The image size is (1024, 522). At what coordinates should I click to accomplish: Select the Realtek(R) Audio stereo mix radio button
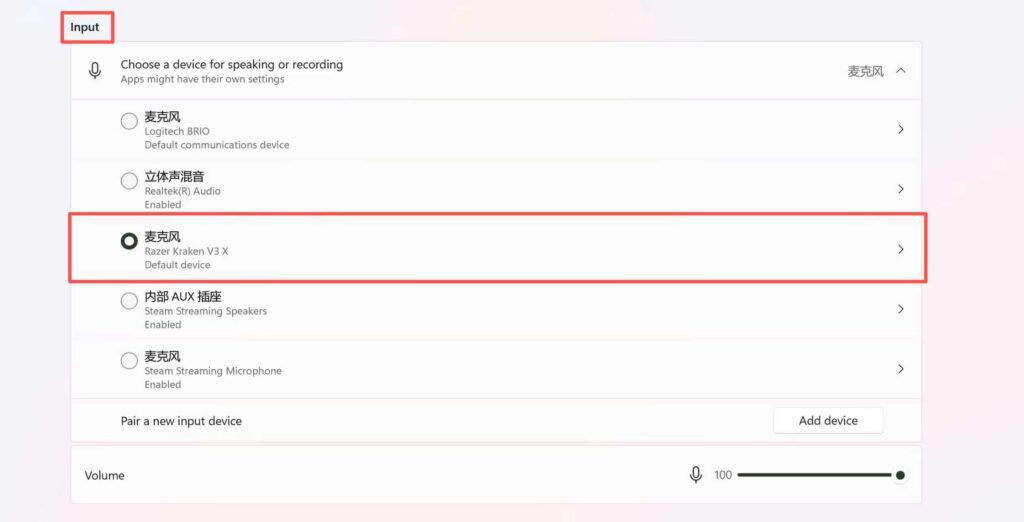tap(129, 181)
